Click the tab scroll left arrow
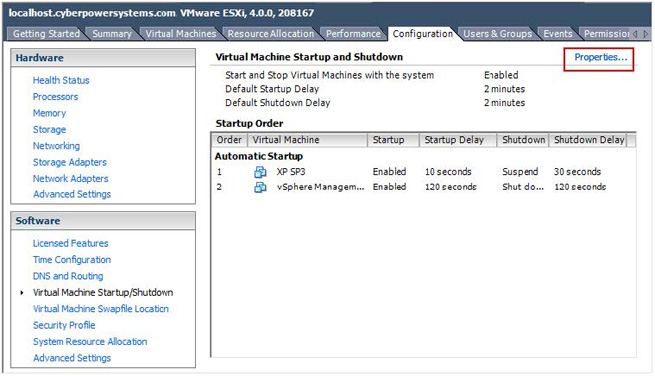655x376 pixels. (635, 34)
